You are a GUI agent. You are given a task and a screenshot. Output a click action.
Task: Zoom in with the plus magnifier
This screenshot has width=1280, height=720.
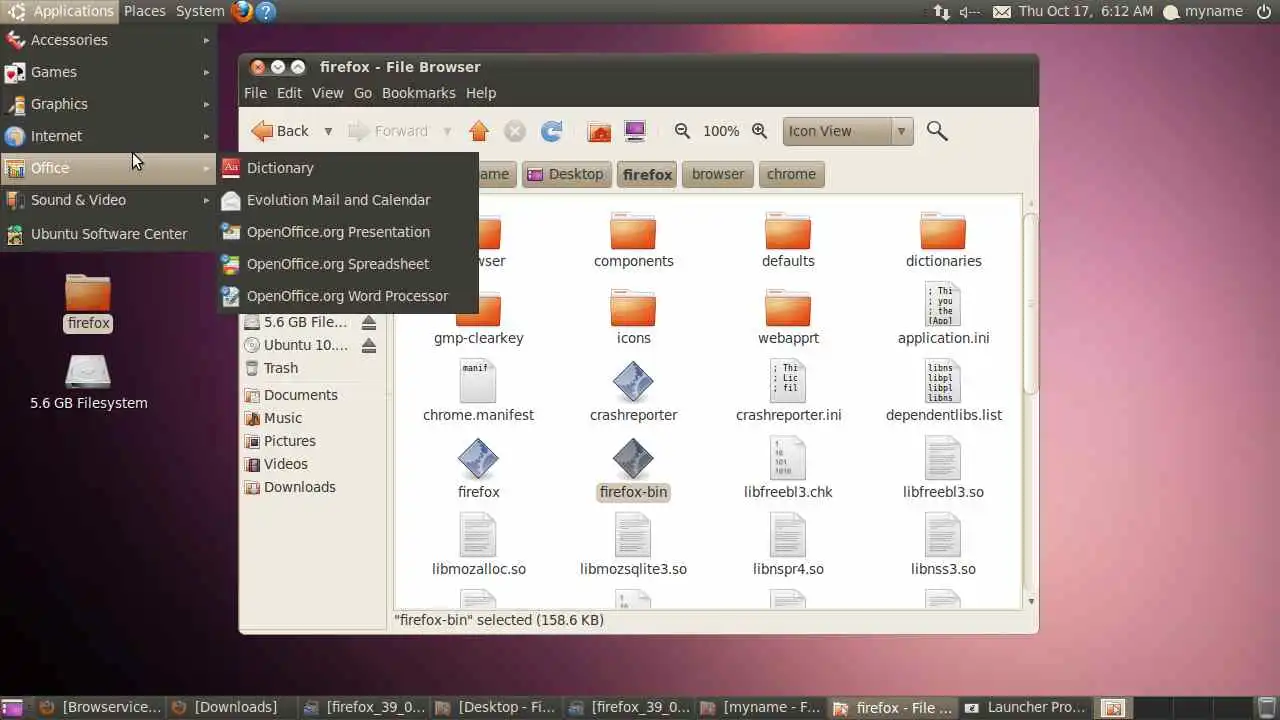point(759,131)
